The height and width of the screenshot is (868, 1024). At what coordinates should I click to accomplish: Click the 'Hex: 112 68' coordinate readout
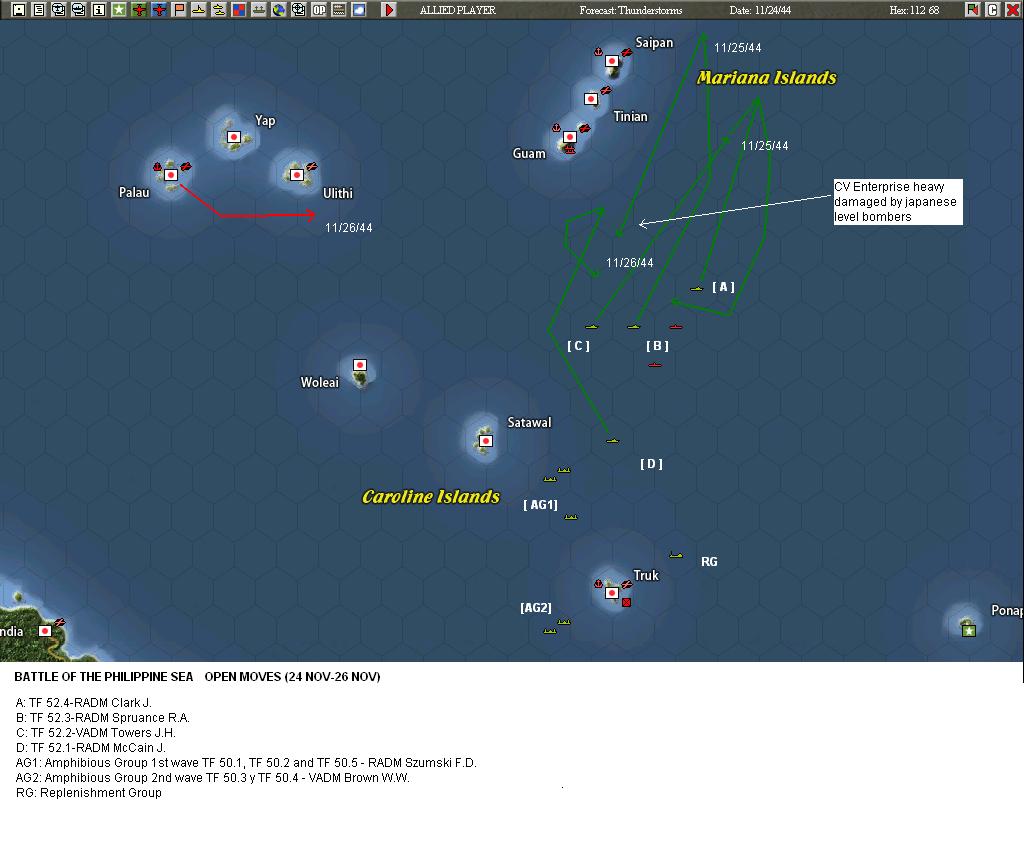point(914,10)
